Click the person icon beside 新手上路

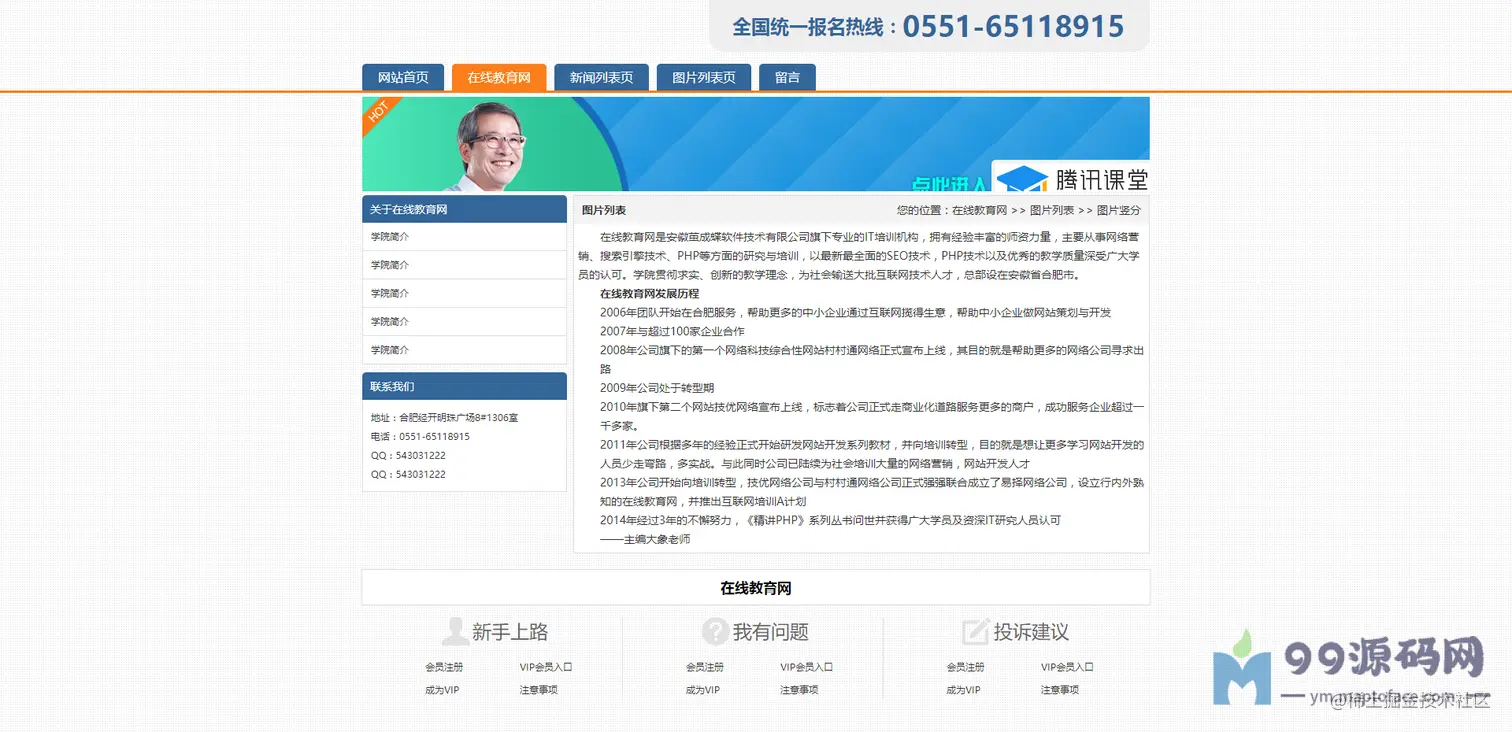click(455, 632)
